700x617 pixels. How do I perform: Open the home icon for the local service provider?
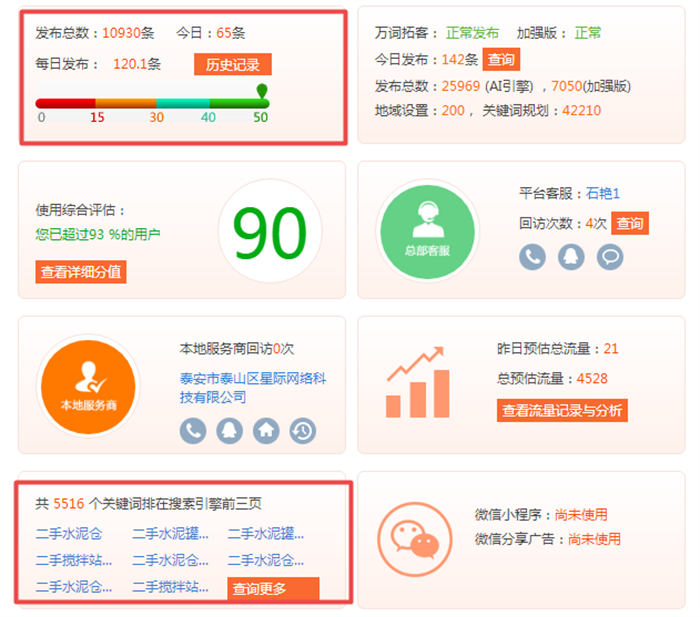coord(266,430)
